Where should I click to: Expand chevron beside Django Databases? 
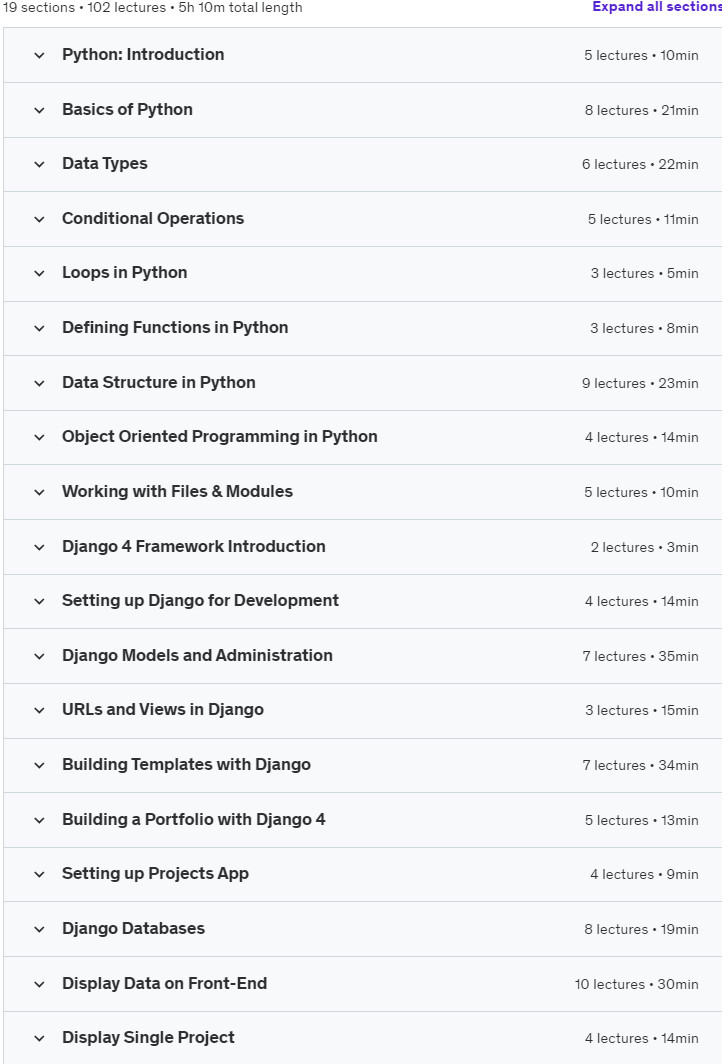click(x=39, y=930)
